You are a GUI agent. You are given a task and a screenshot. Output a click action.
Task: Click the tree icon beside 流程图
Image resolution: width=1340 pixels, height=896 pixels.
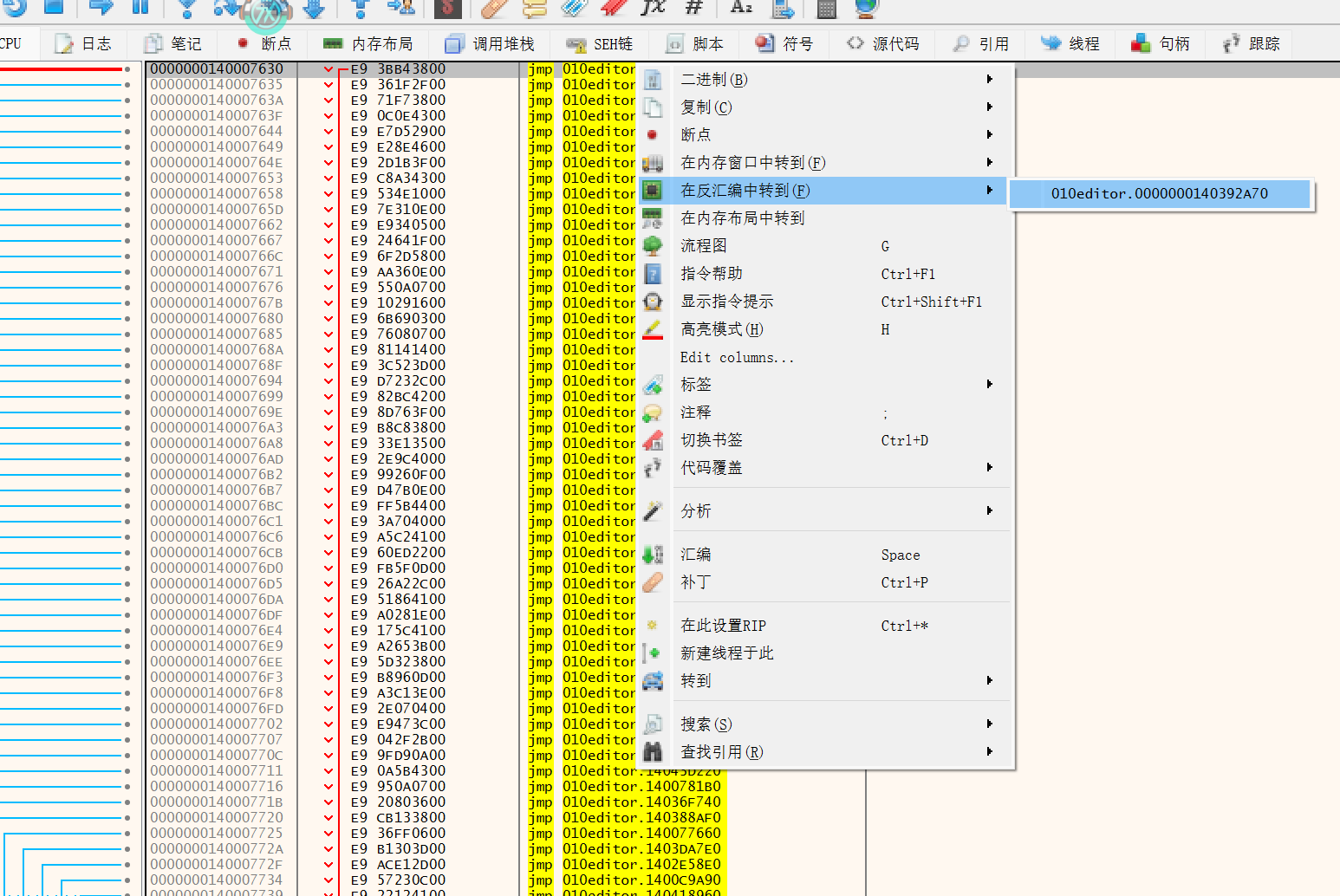653,246
